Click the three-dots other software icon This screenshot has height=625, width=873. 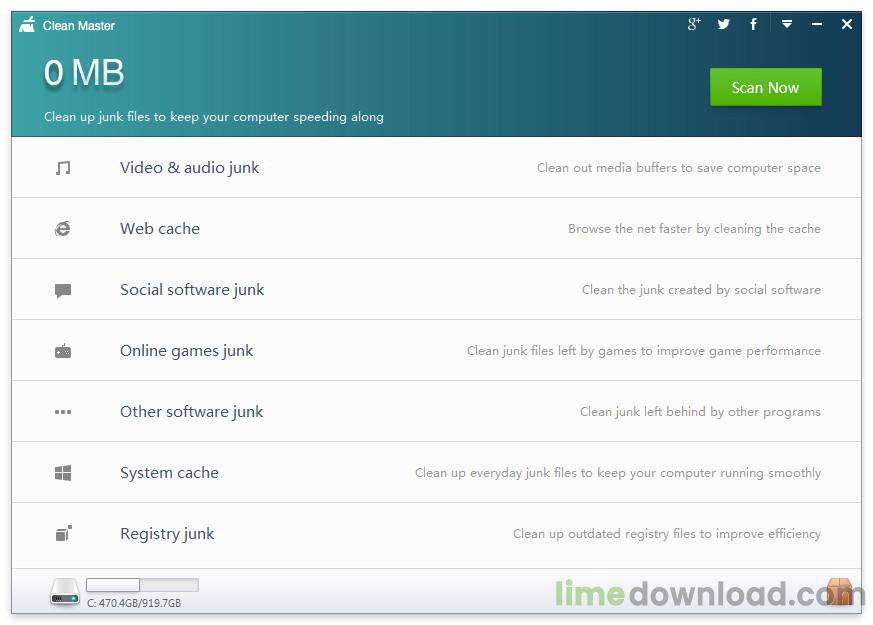click(63, 412)
